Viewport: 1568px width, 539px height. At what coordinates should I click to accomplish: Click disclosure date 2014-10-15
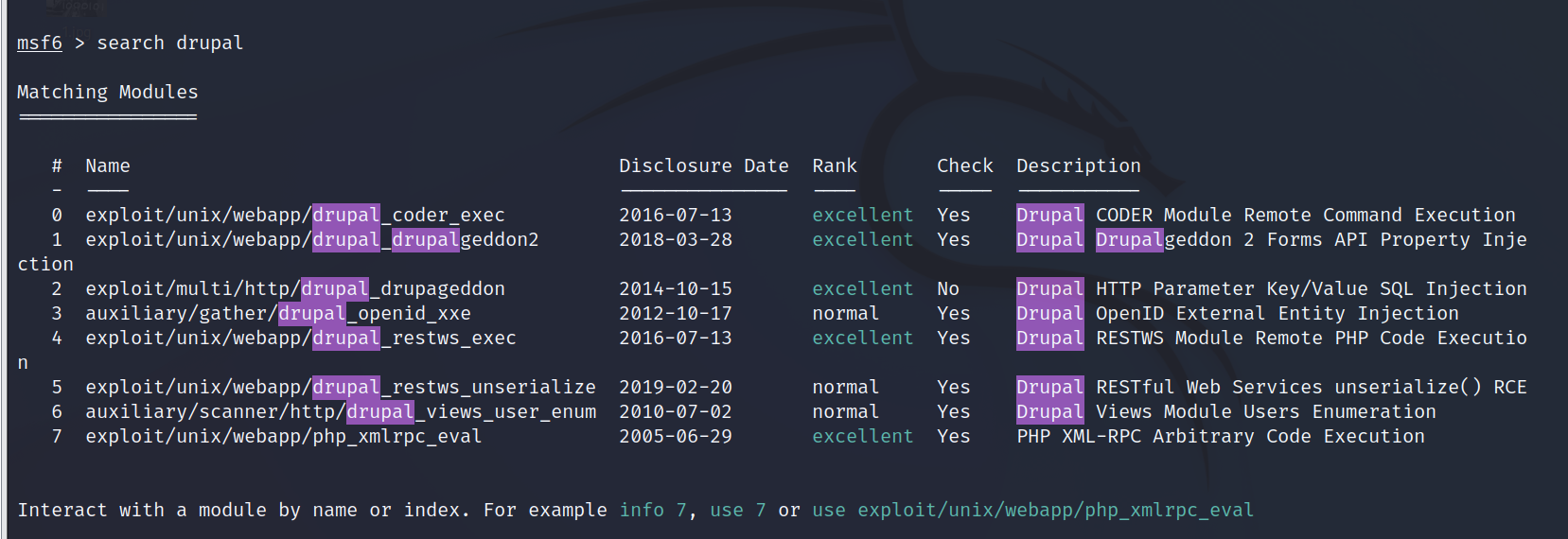pos(676,289)
